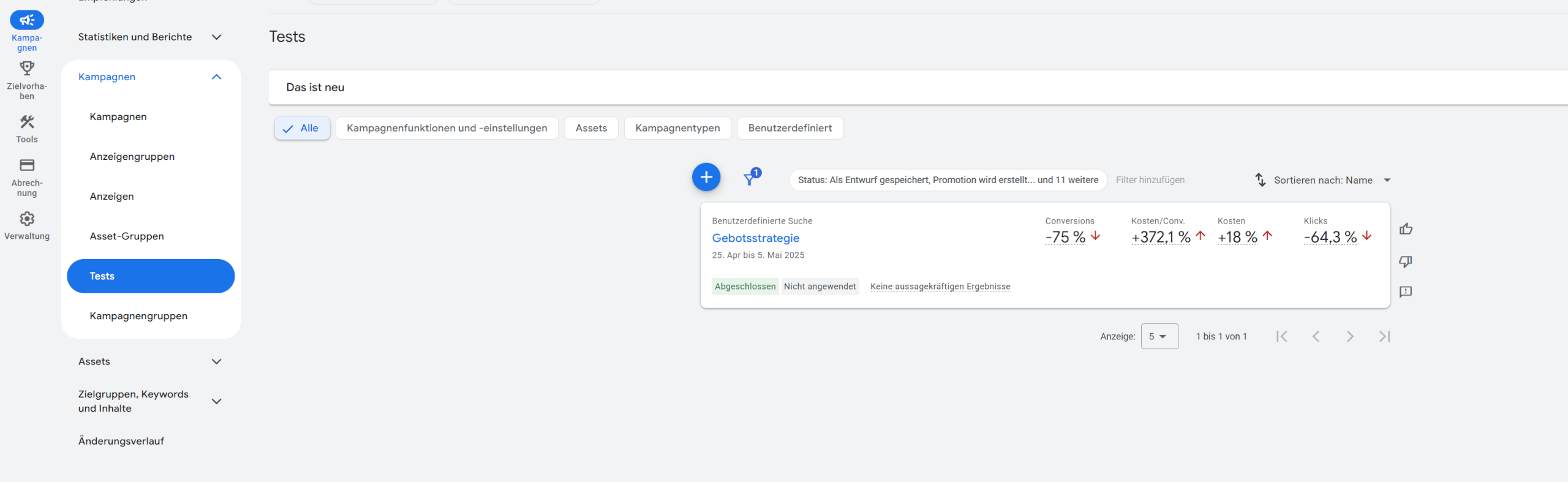Click the sort arrows icon
Viewport: 1568px width, 482px height.
pyautogui.click(x=1260, y=179)
